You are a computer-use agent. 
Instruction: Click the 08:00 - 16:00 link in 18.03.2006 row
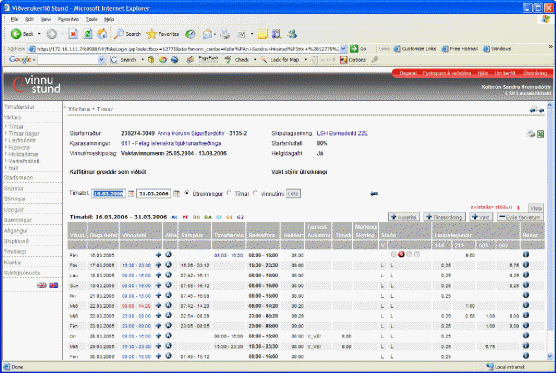coord(137,275)
